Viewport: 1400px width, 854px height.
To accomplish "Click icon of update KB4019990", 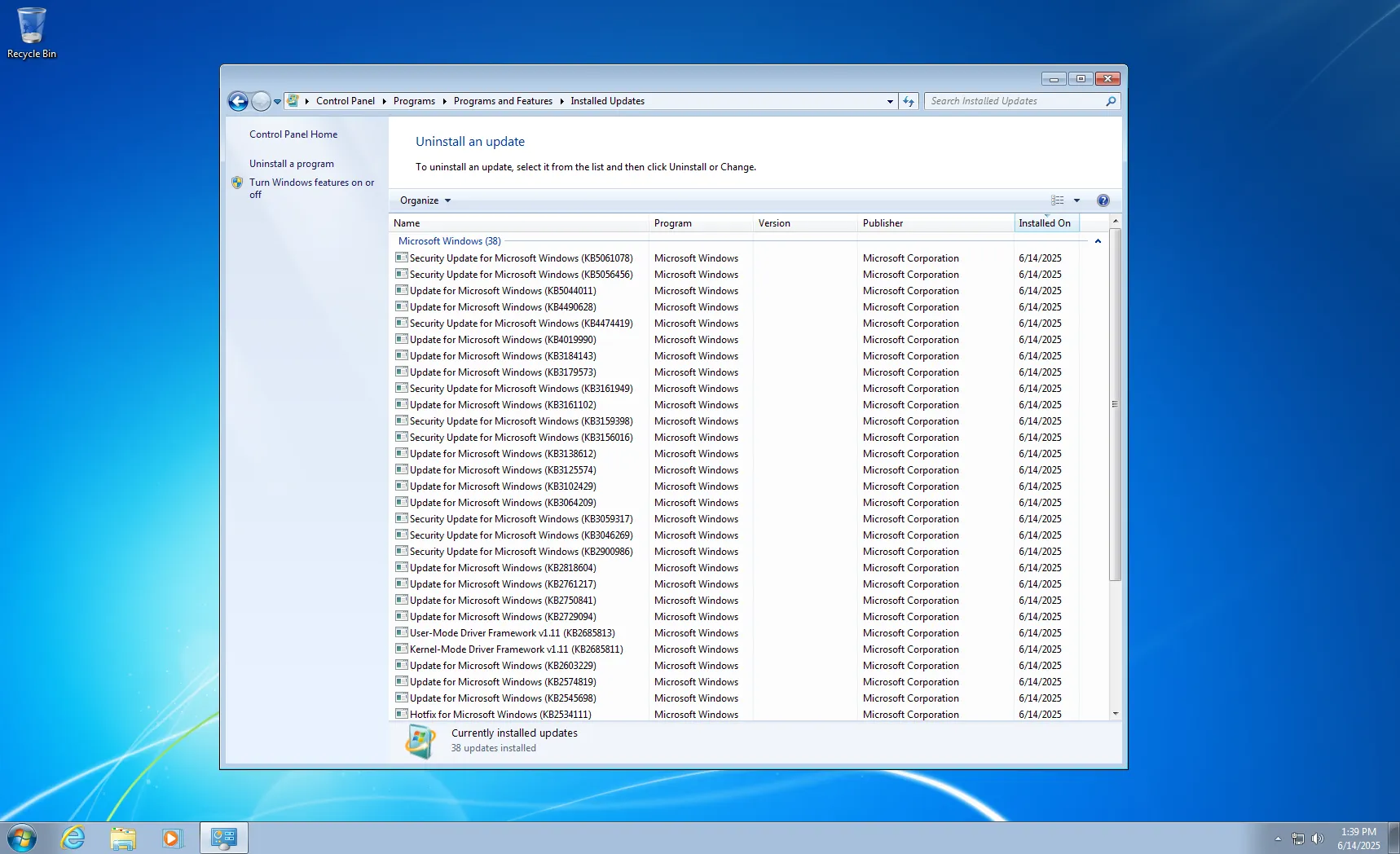I will click(401, 339).
